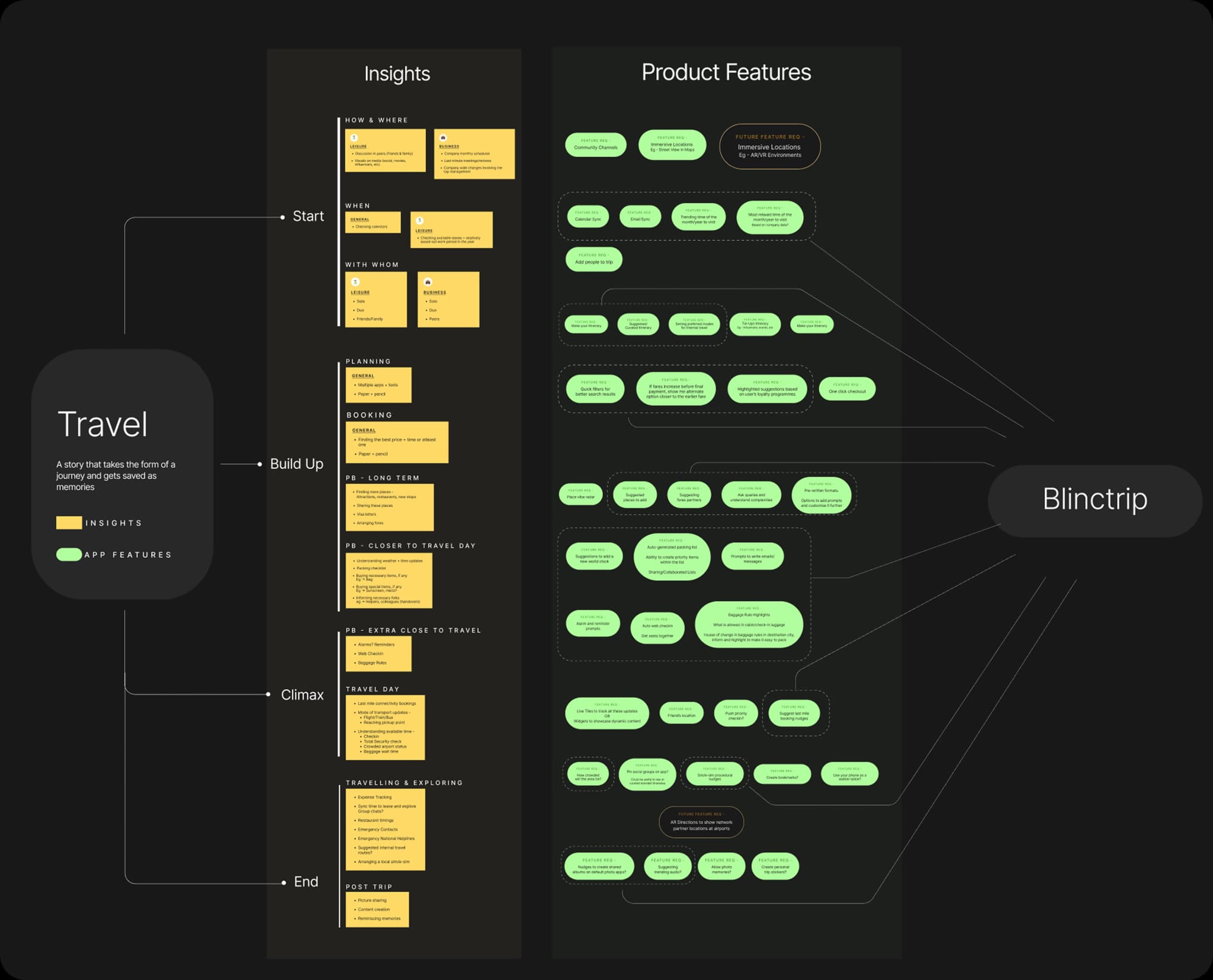Image resolution: width=1213 pixels, height=980 pixels.
Task: Click the Business icon in How & Where note
Action: [442, 138]
